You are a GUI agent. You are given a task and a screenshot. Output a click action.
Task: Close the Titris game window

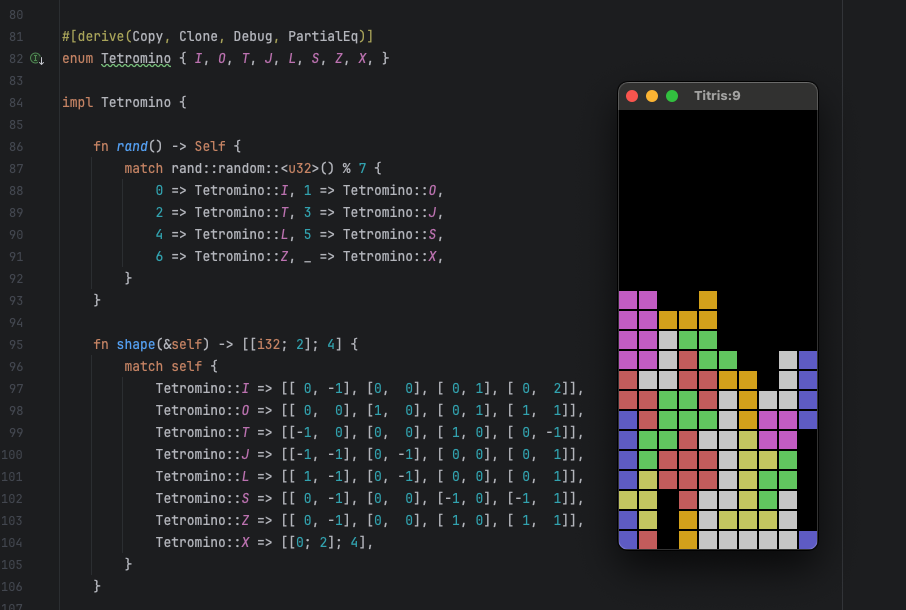point(631,96)
